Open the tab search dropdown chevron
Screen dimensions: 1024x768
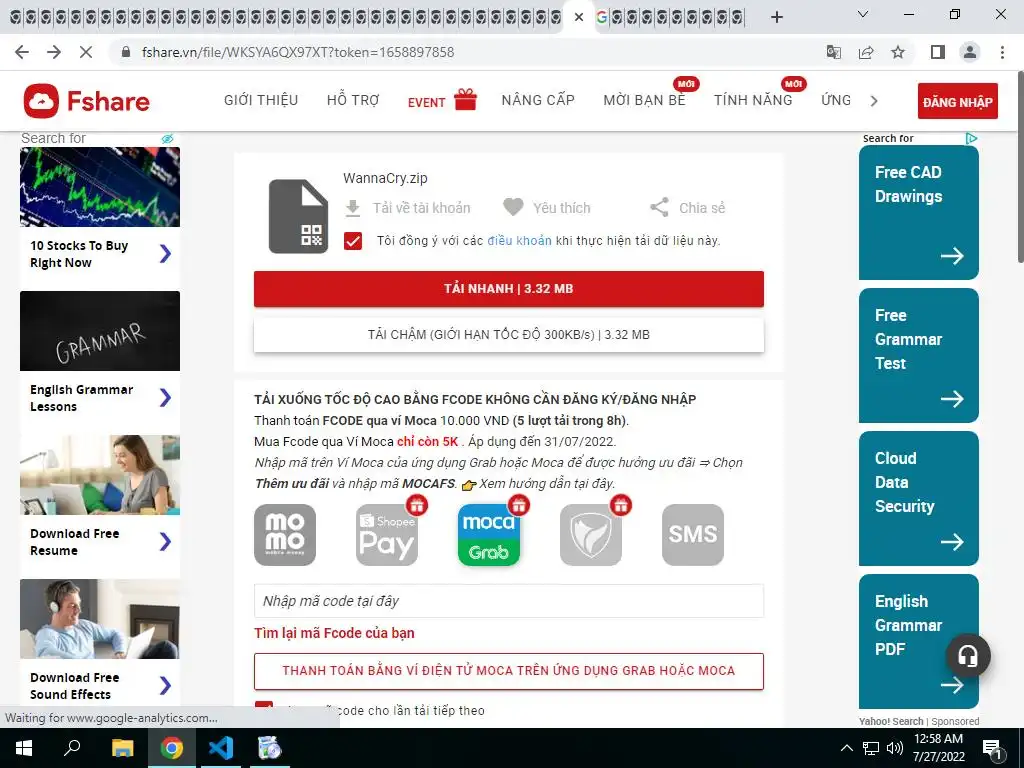[863, 14]
